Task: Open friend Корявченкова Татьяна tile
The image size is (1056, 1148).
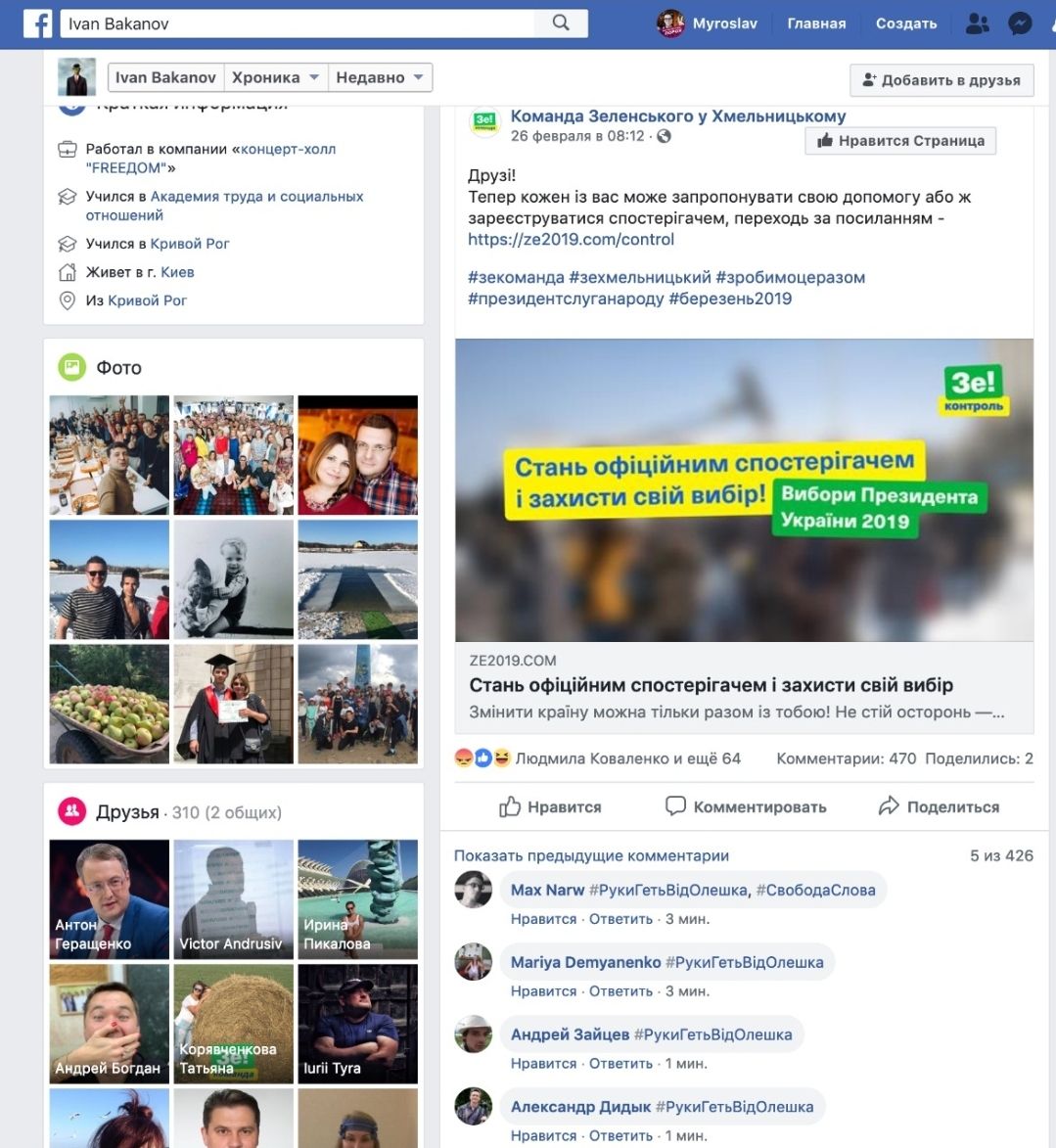Action: click(x=234, y=1024)
